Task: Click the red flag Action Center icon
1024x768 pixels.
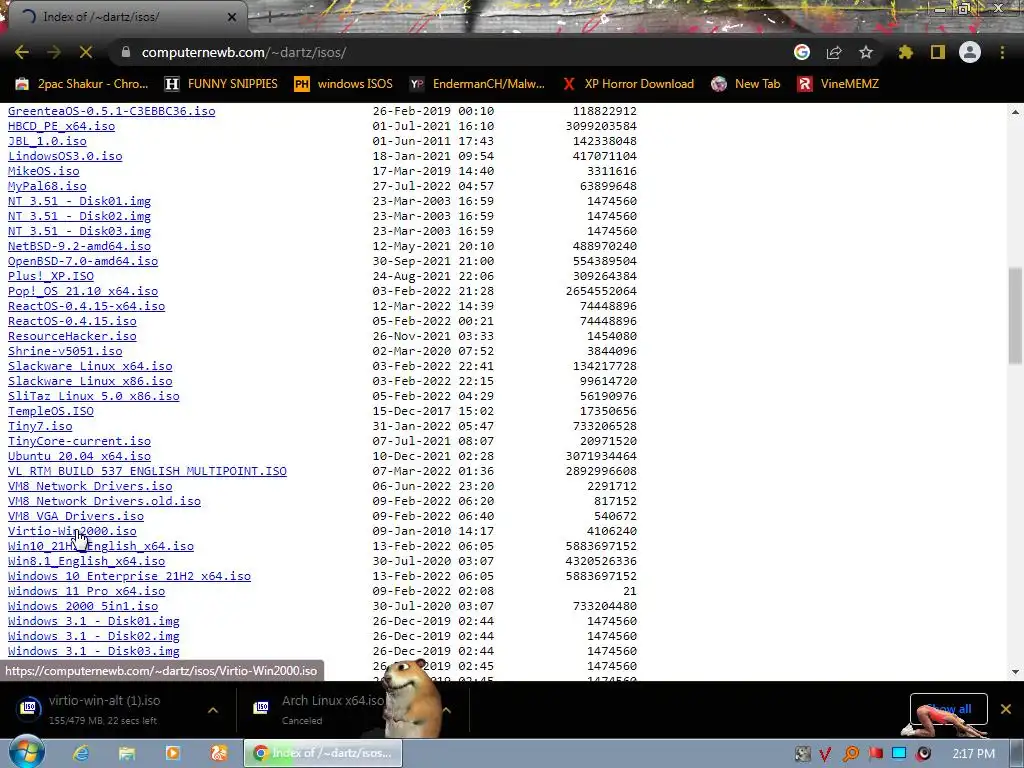Action: (x=876, y=754)
